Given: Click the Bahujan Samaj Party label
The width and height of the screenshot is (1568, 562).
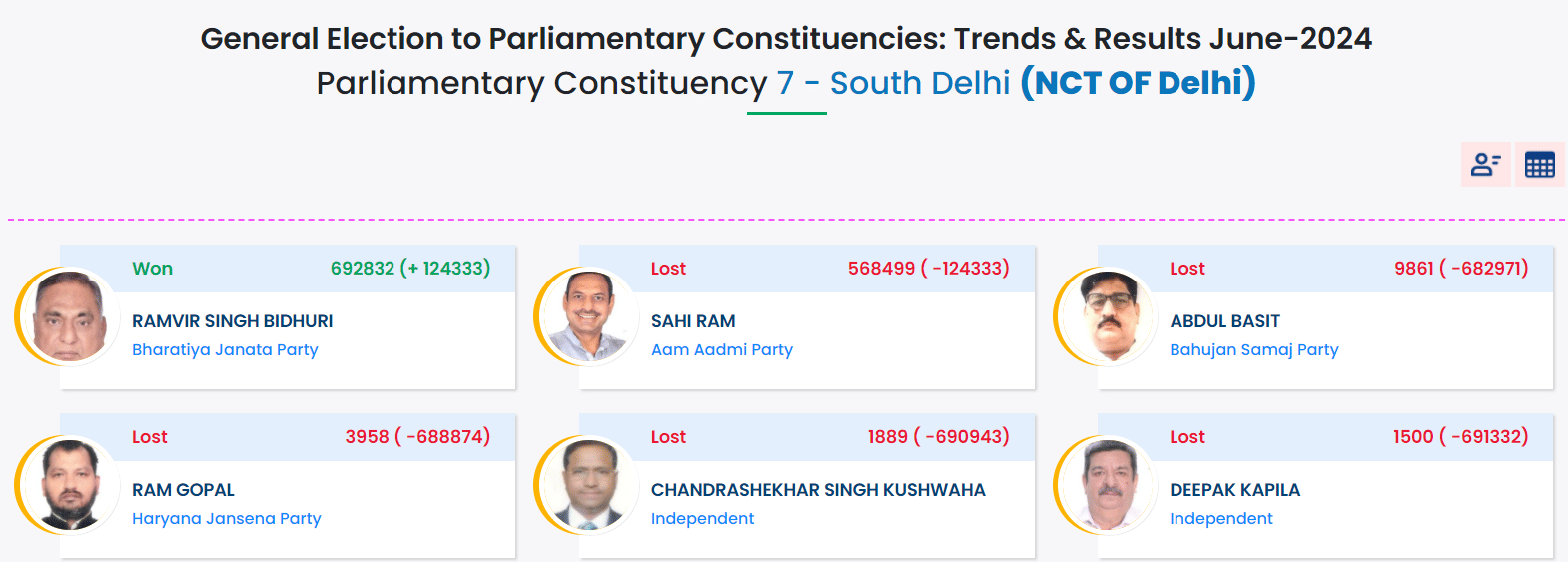Looking at the screenshot, I should [1254, 350].
